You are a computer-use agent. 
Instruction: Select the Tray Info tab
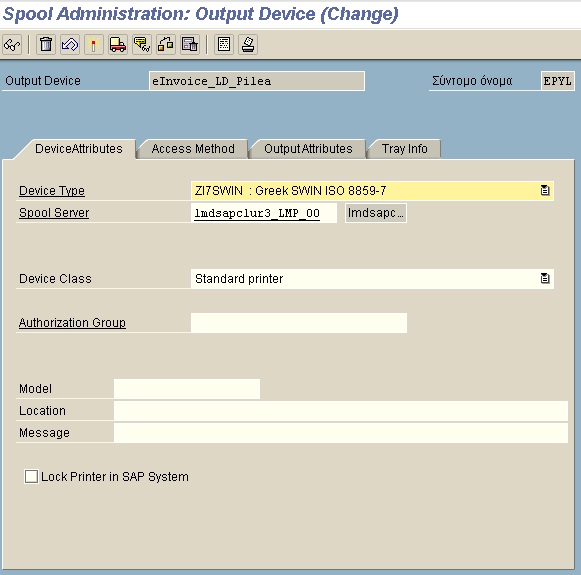[405, 149]
